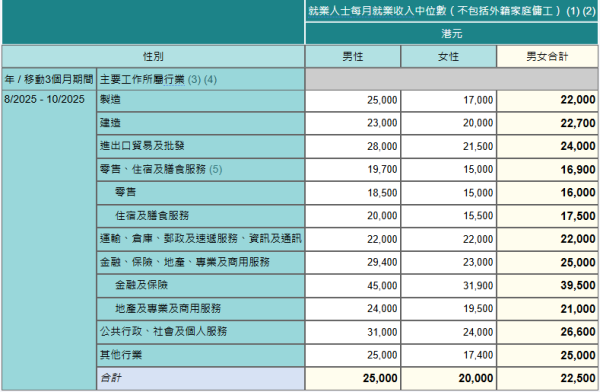Select 製造 female value 17,000

448,101
